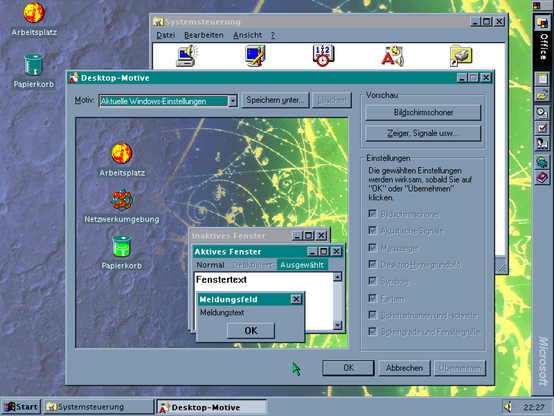Screen dimensions: 554x416
Task: Click the appointment clock icon on Office bar
Action: [543, 112]
